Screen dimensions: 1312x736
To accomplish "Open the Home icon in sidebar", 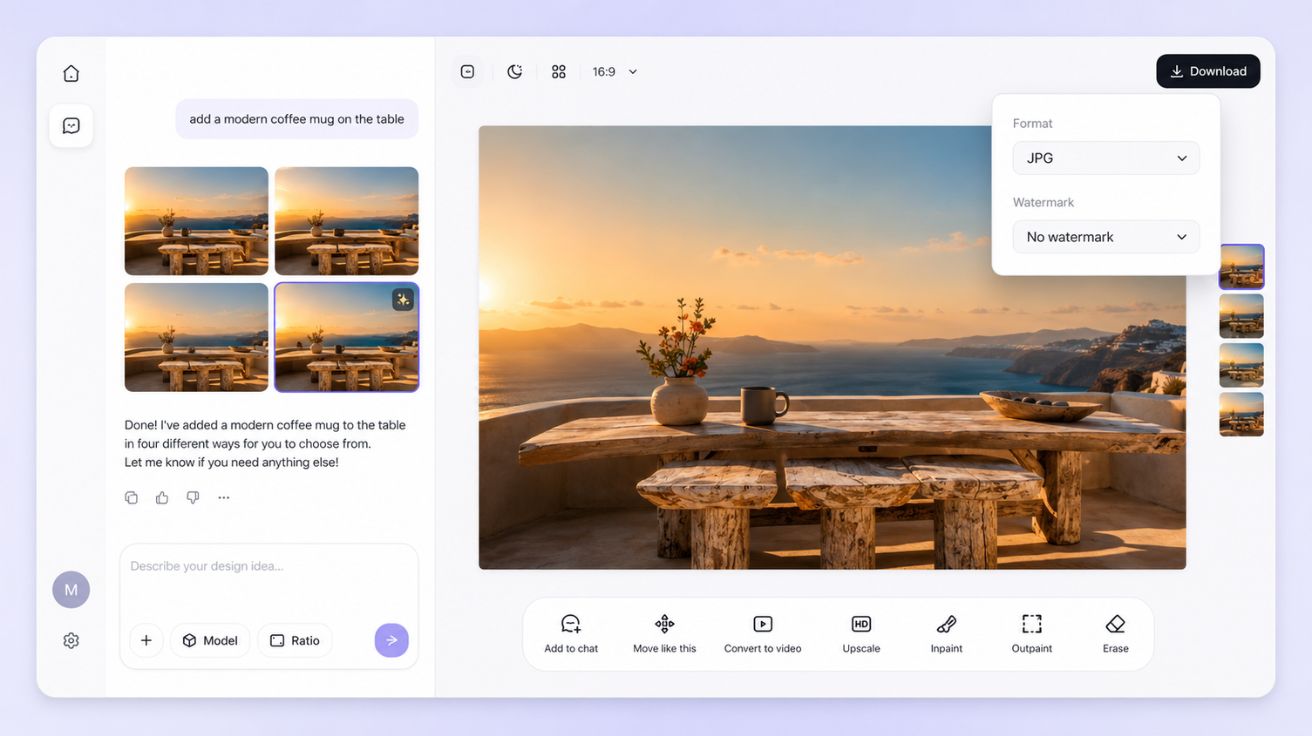I will click(71, 73).
